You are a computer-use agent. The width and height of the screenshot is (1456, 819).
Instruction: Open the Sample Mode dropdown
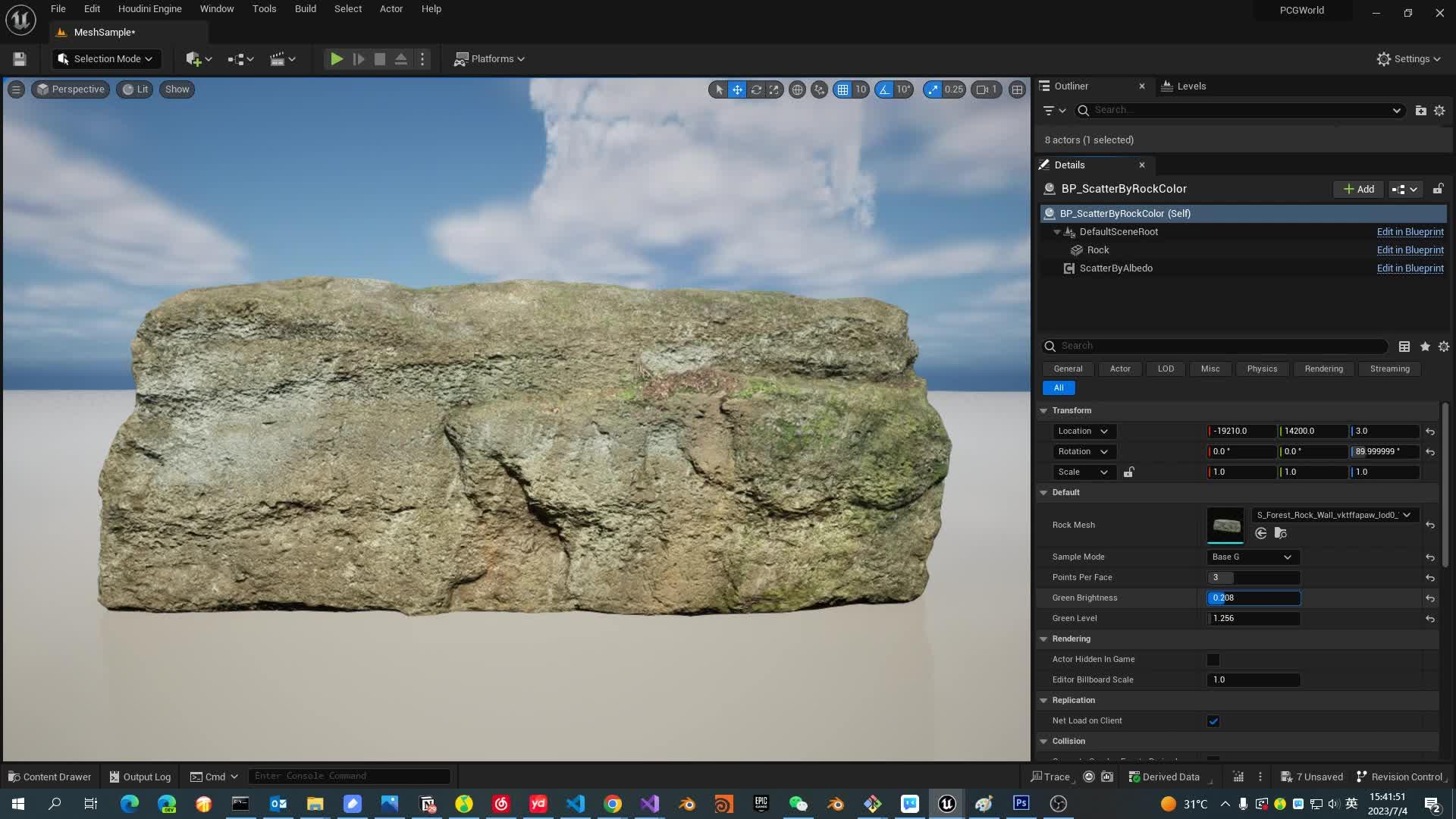click(x=1252, y=557)
